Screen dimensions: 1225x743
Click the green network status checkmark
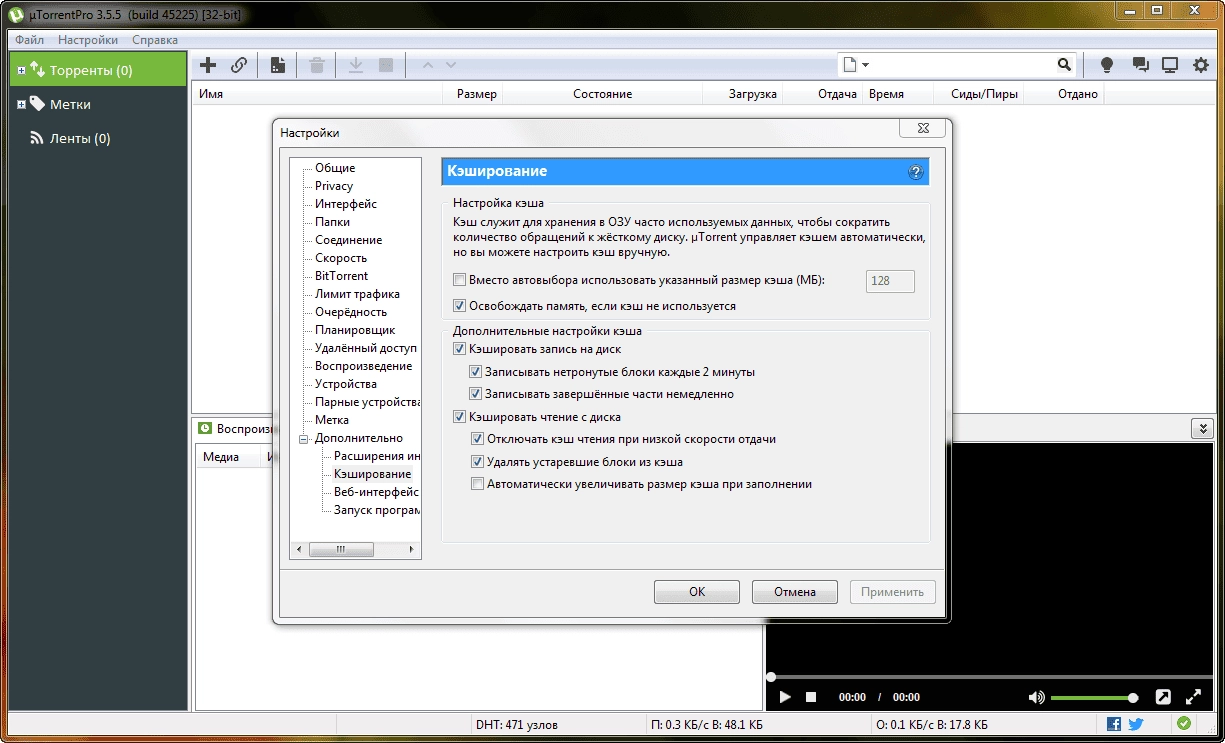[x=1184, y=723]
